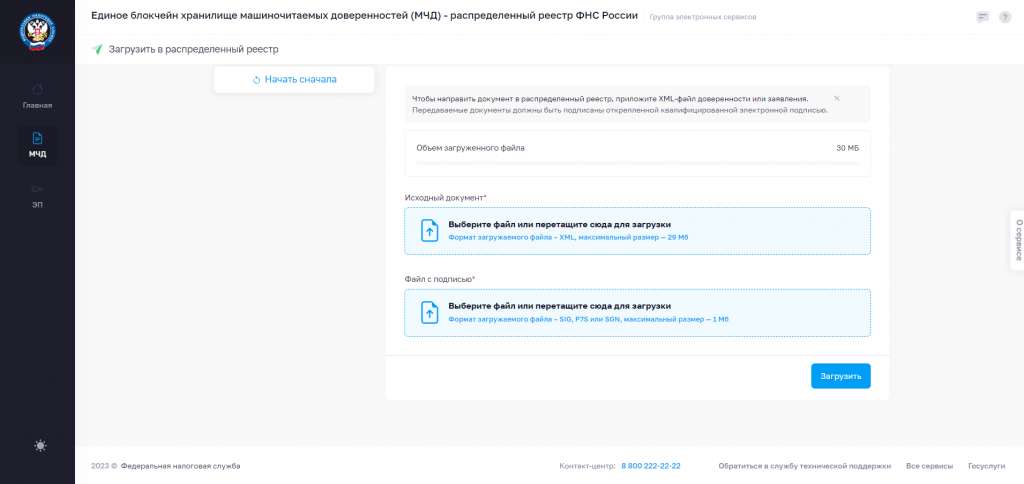
Task: Open the Главная home section
Action: [37, 96]
